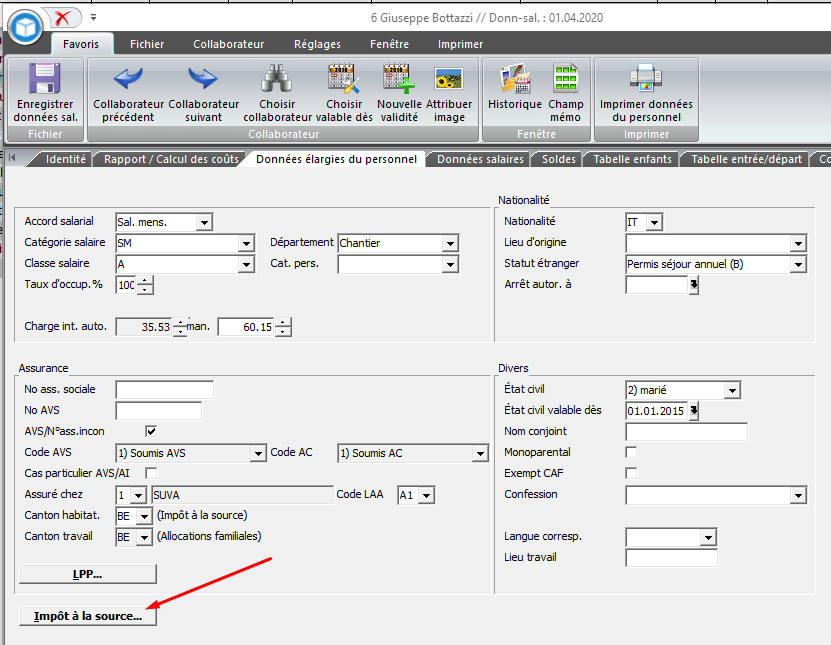
Task: Switch to Tabelle enfants tab
Action: [x=632, y=159]
